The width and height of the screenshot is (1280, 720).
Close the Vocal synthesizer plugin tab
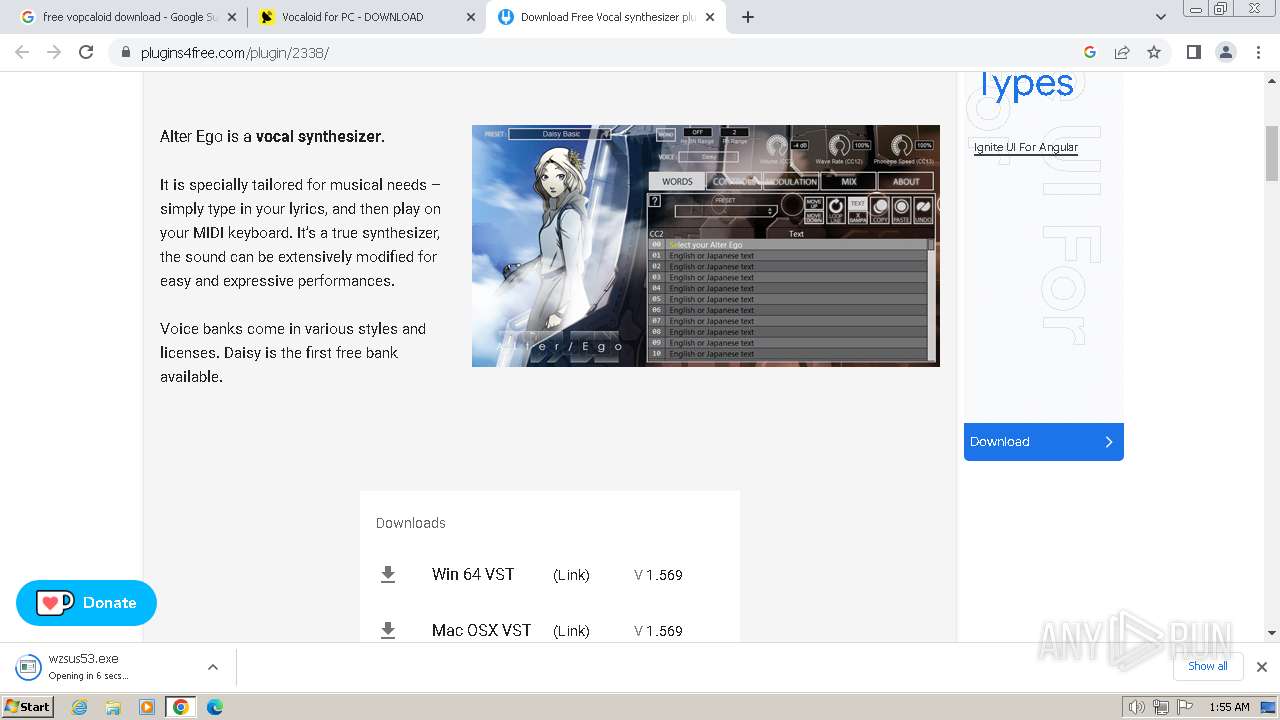[710, 17]
